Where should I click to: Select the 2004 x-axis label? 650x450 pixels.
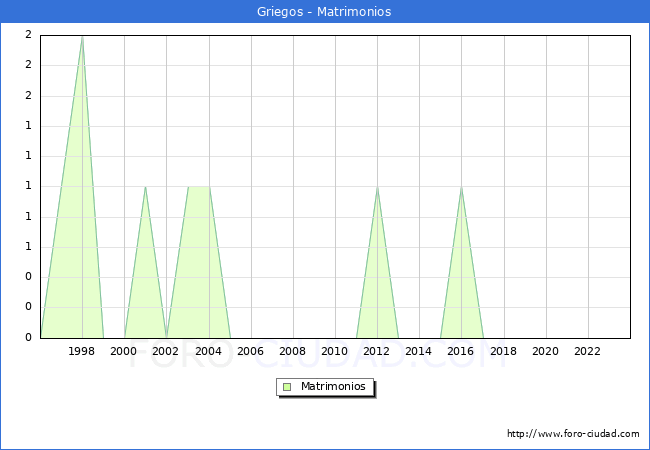(208, 352)
